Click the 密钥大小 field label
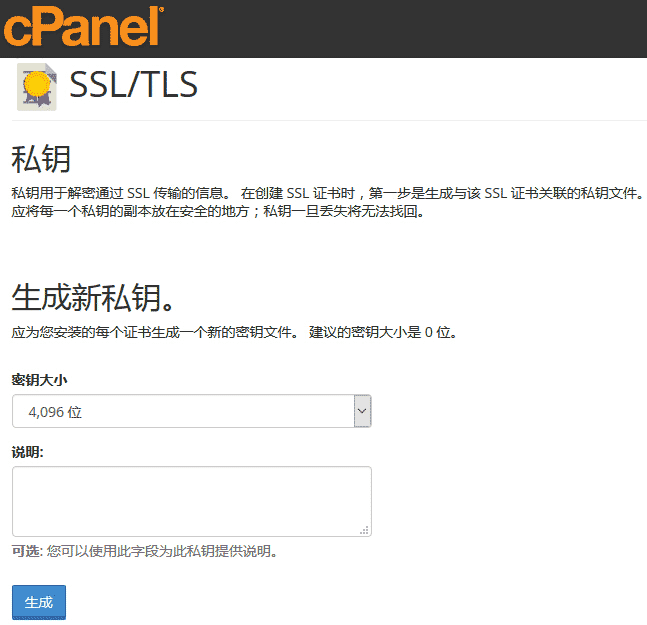The height and width of the screenshot is (625, 647). tap(39, 380)
